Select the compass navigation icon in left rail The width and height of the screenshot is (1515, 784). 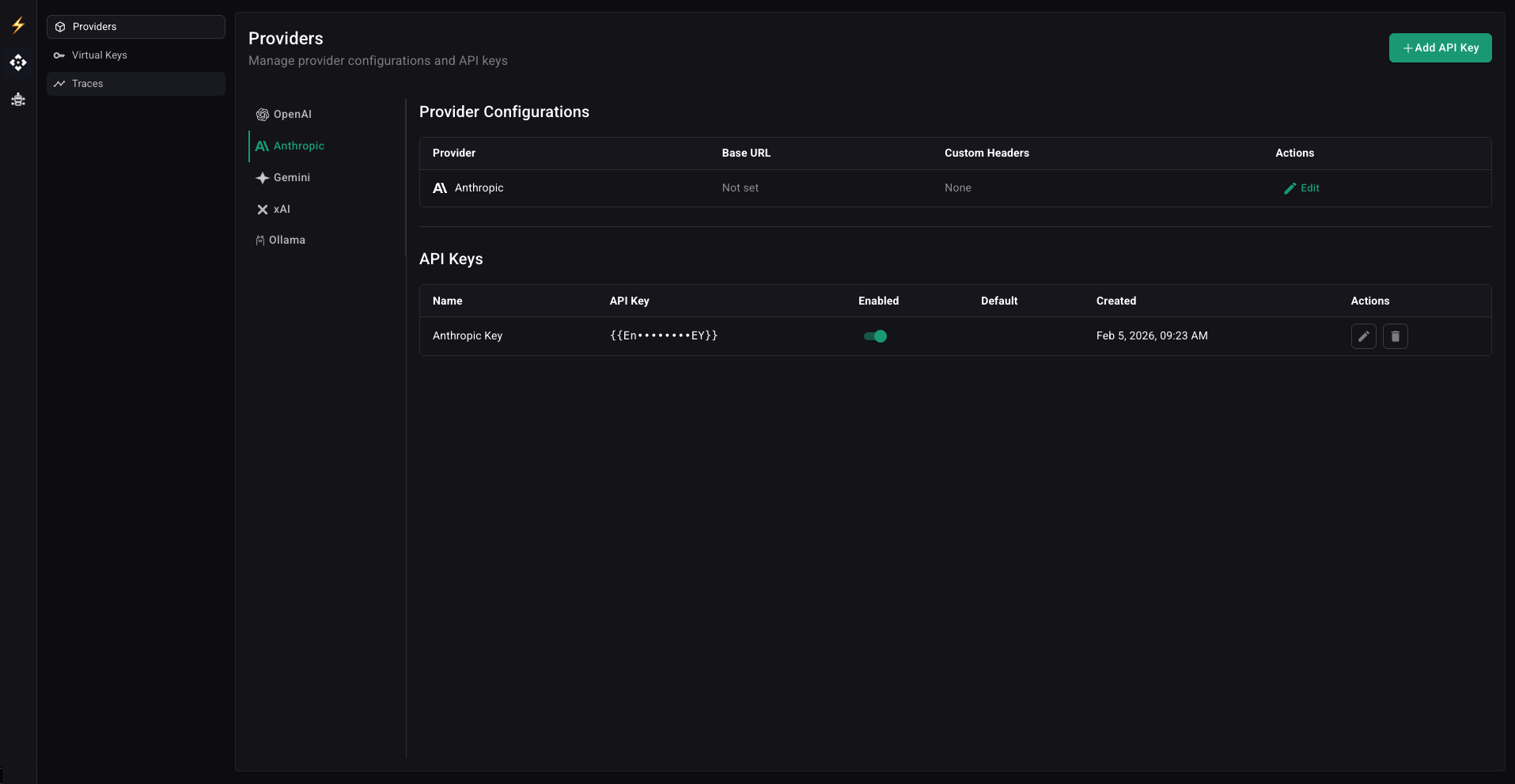18,62
